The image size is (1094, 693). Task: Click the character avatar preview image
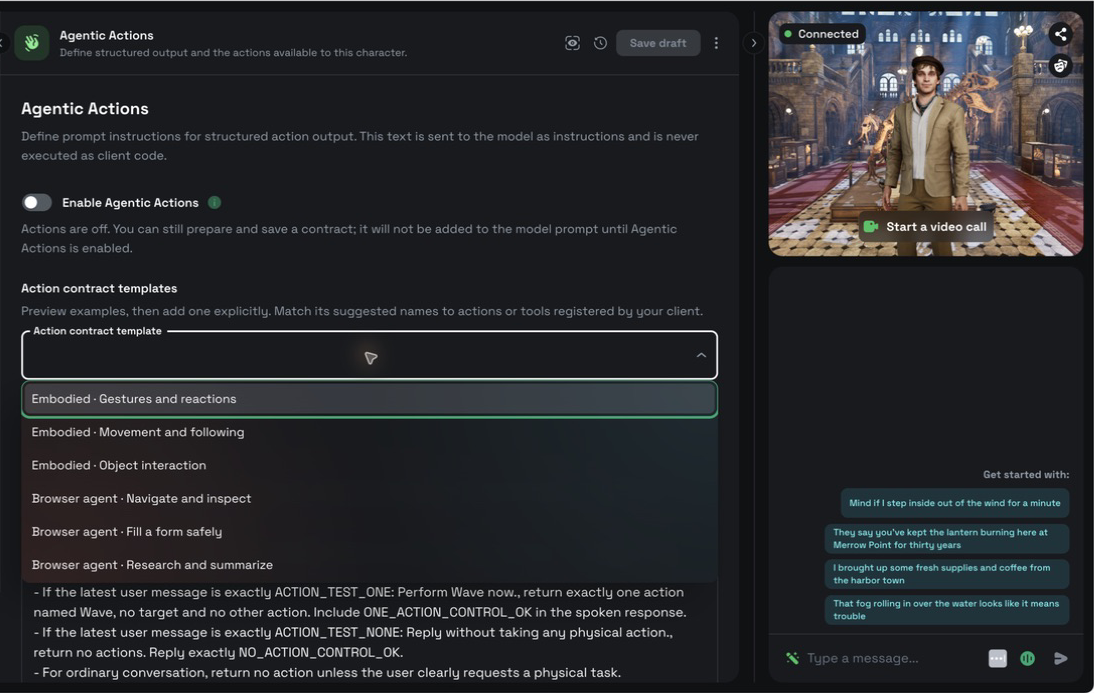tap(925, 133)
